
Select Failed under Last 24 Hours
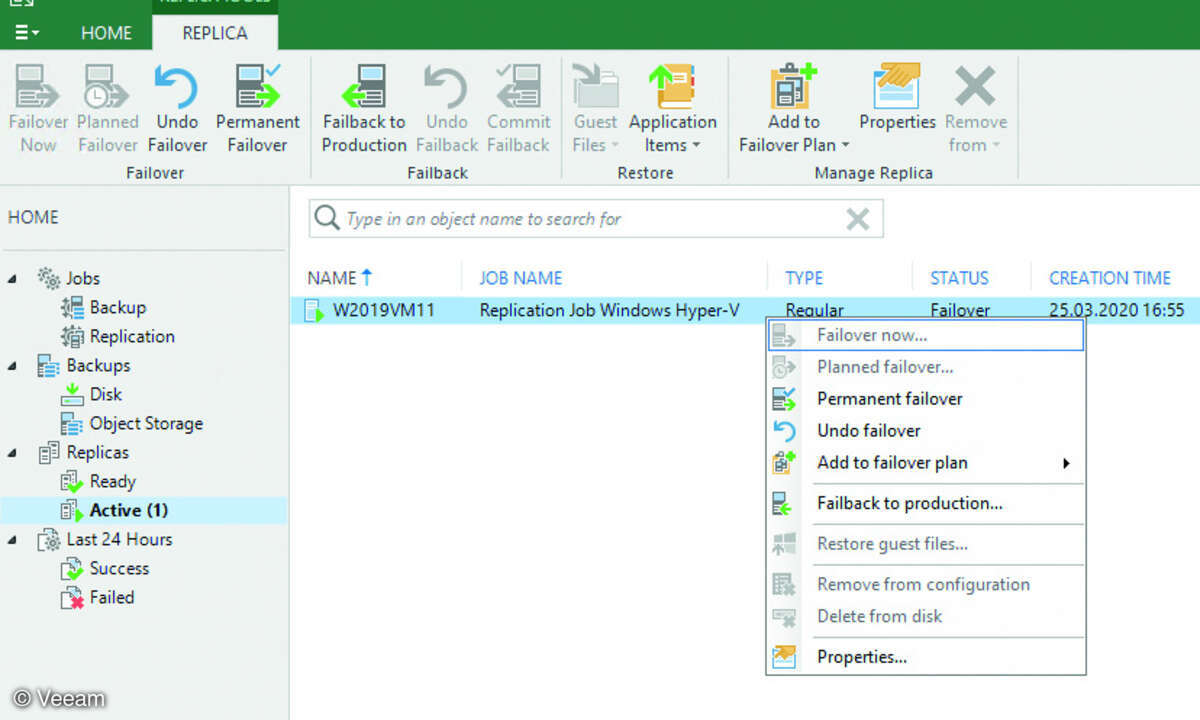pyautogui.click(x=111, y=597)
